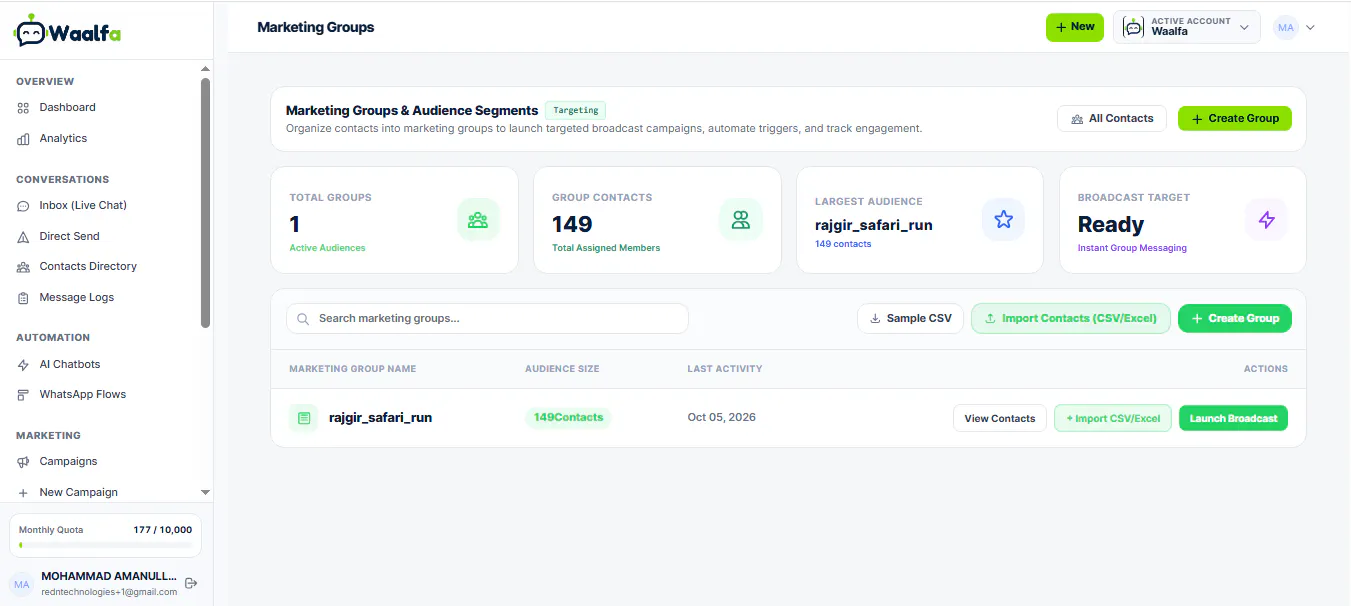Click the rajgir_safari_run row list icon
This screenshot has width=1351, height=606.
pyautogui.click(x=304, y=418)
